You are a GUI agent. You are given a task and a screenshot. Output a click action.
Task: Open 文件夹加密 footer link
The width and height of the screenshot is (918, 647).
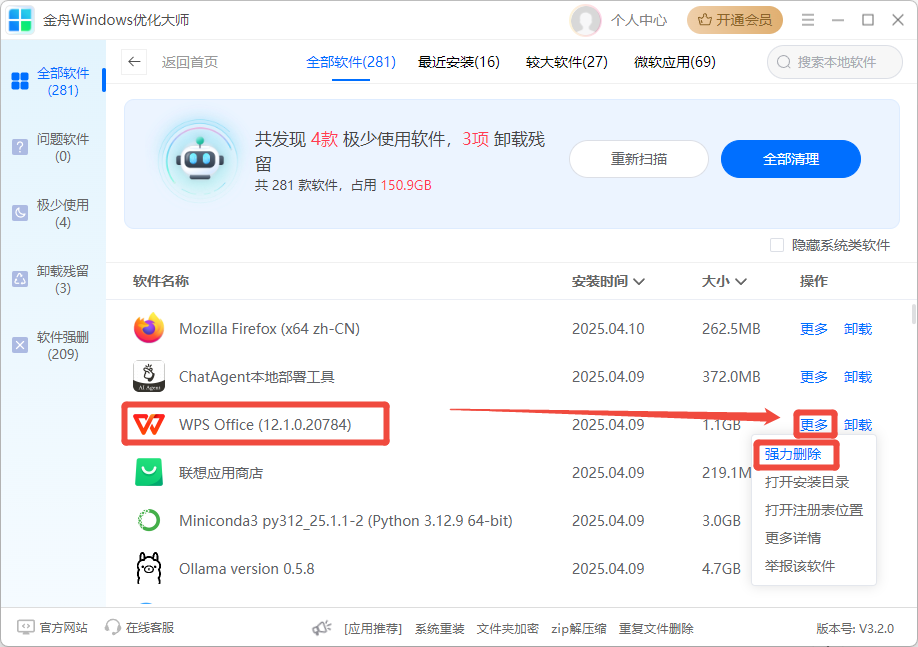[x=508, y=629]
